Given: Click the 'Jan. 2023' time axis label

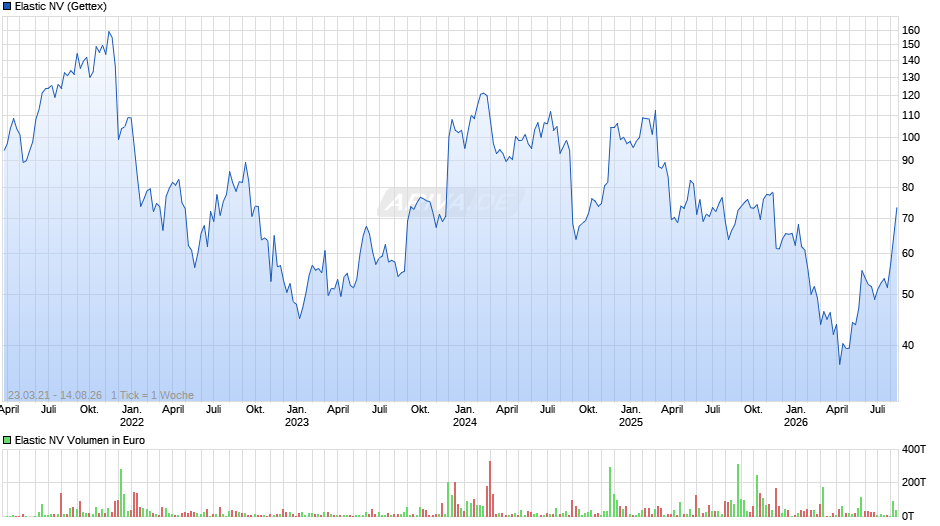Looking at the screenshot, I should (x=297, y=416).
